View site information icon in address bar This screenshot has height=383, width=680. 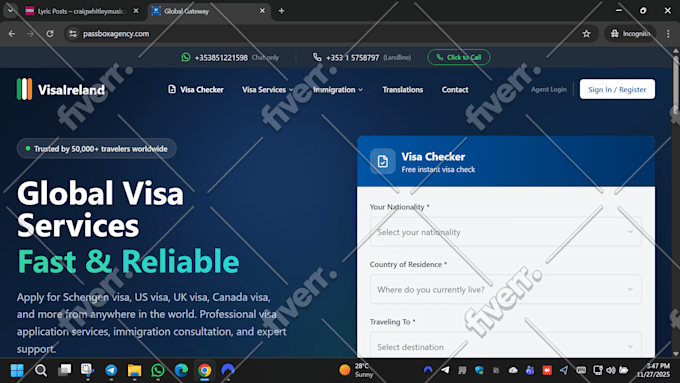(73, 33)
